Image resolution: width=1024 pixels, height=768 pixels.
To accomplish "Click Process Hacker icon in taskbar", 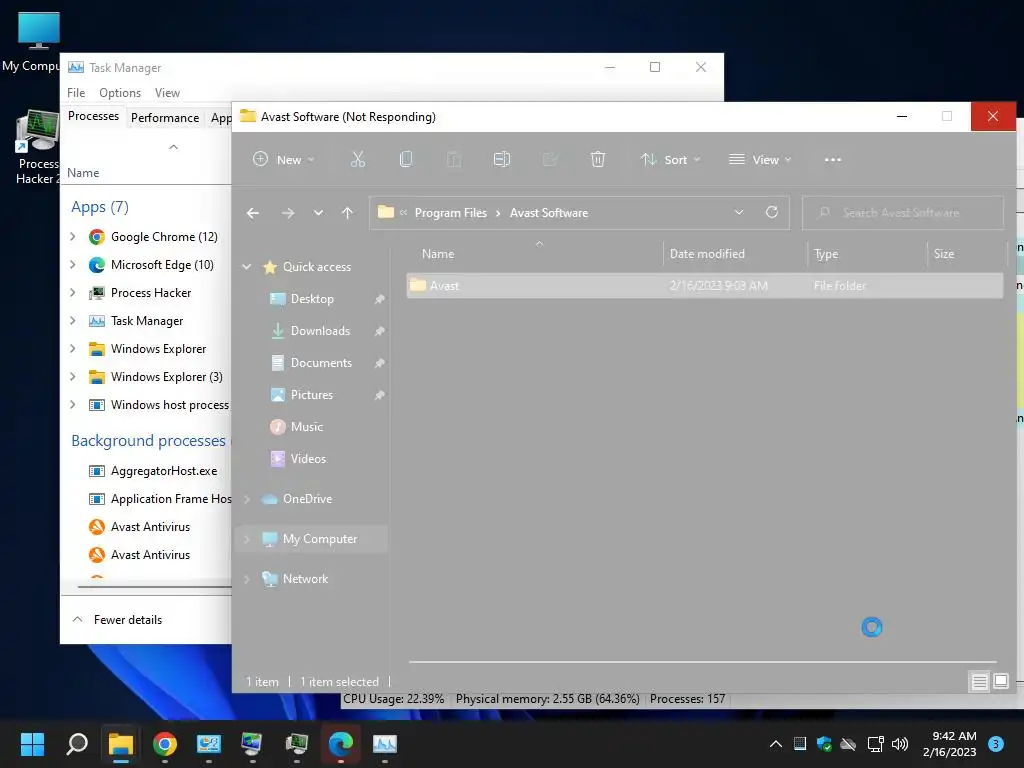I will [296, 744].
